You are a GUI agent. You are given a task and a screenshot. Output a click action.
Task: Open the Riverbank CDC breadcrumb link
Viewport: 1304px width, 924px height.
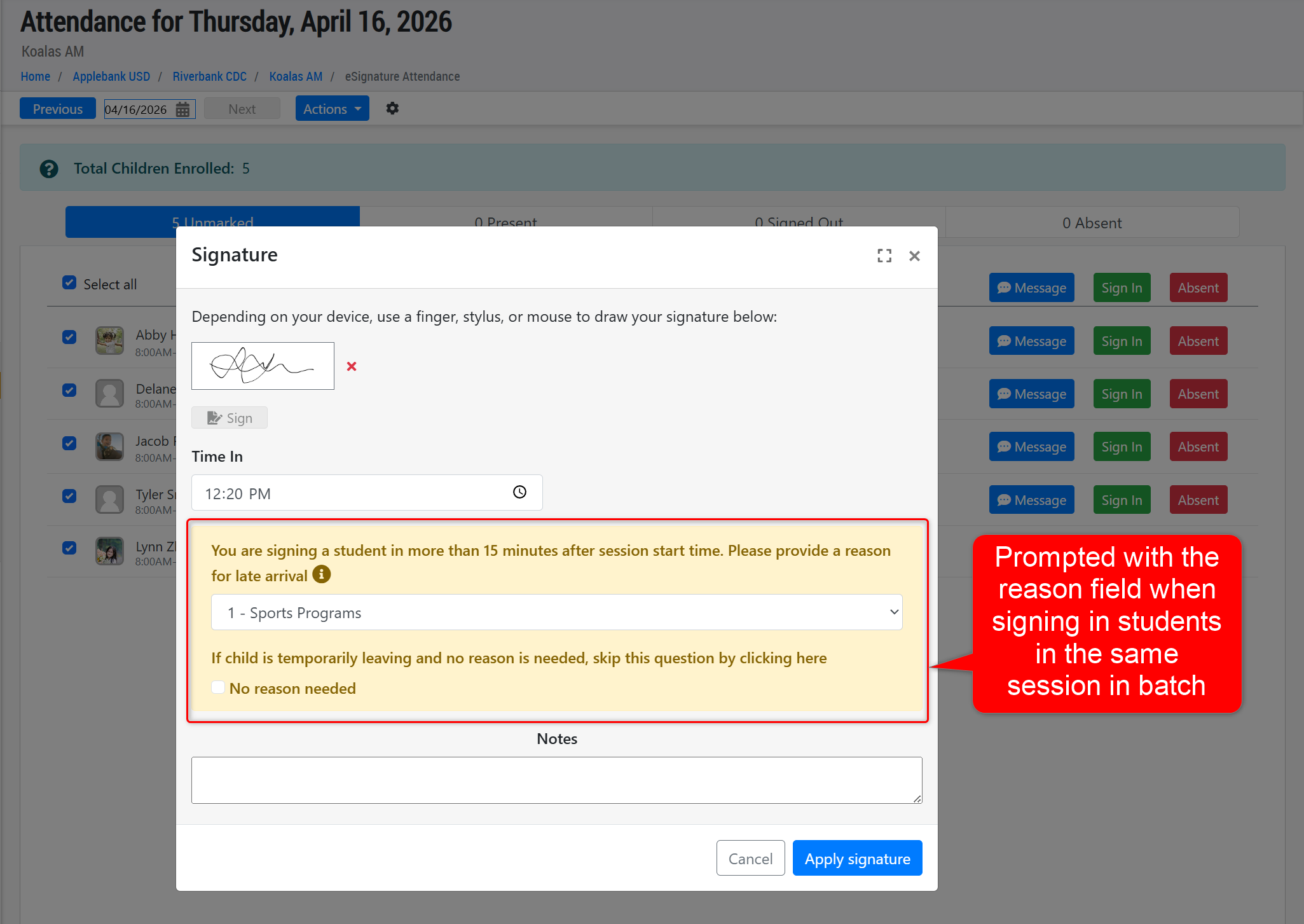[209, 76]
